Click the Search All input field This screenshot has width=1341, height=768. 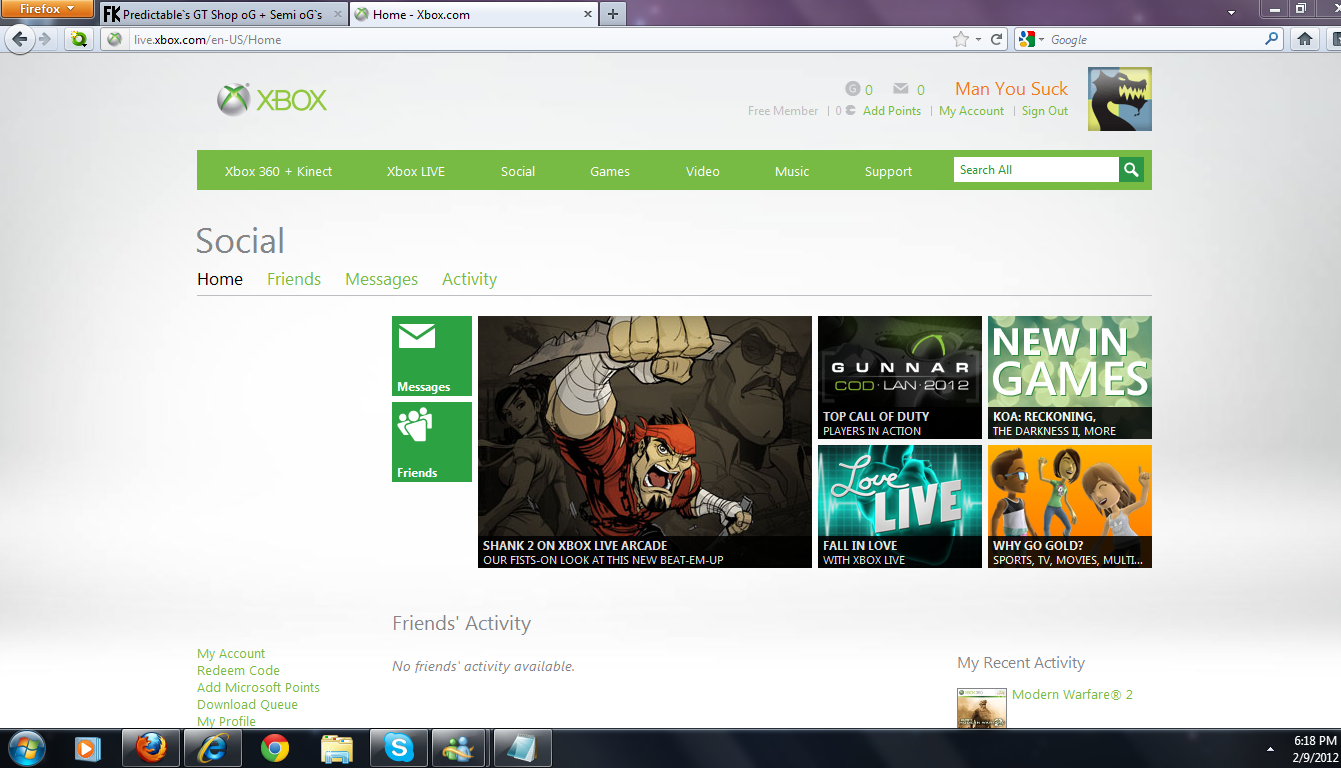pos(1036,170)
